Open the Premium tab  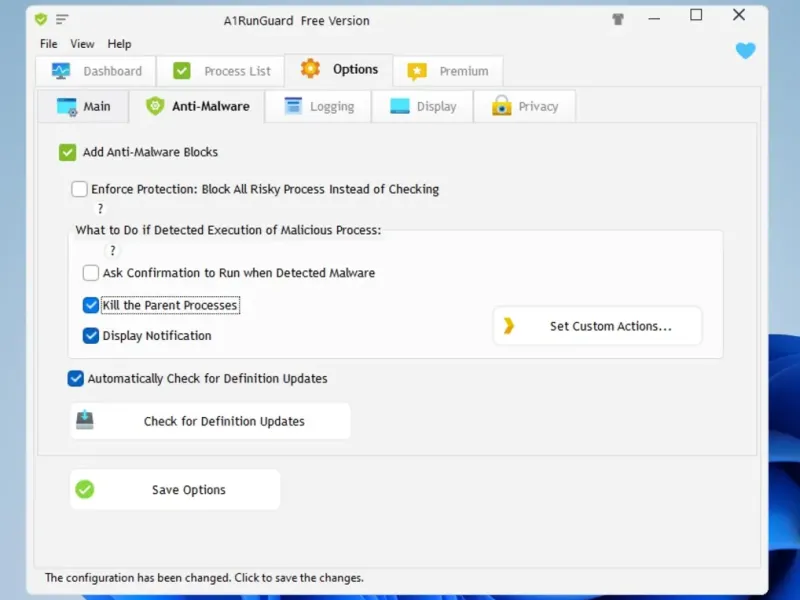click(x=448, y=71)
